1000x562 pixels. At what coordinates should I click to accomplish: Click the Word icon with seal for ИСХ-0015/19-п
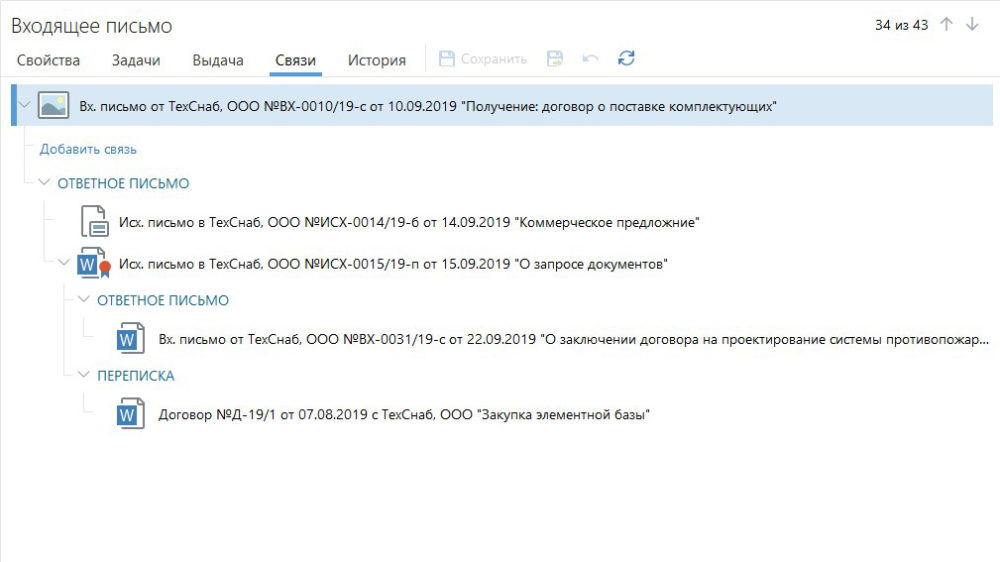(92, 265)
